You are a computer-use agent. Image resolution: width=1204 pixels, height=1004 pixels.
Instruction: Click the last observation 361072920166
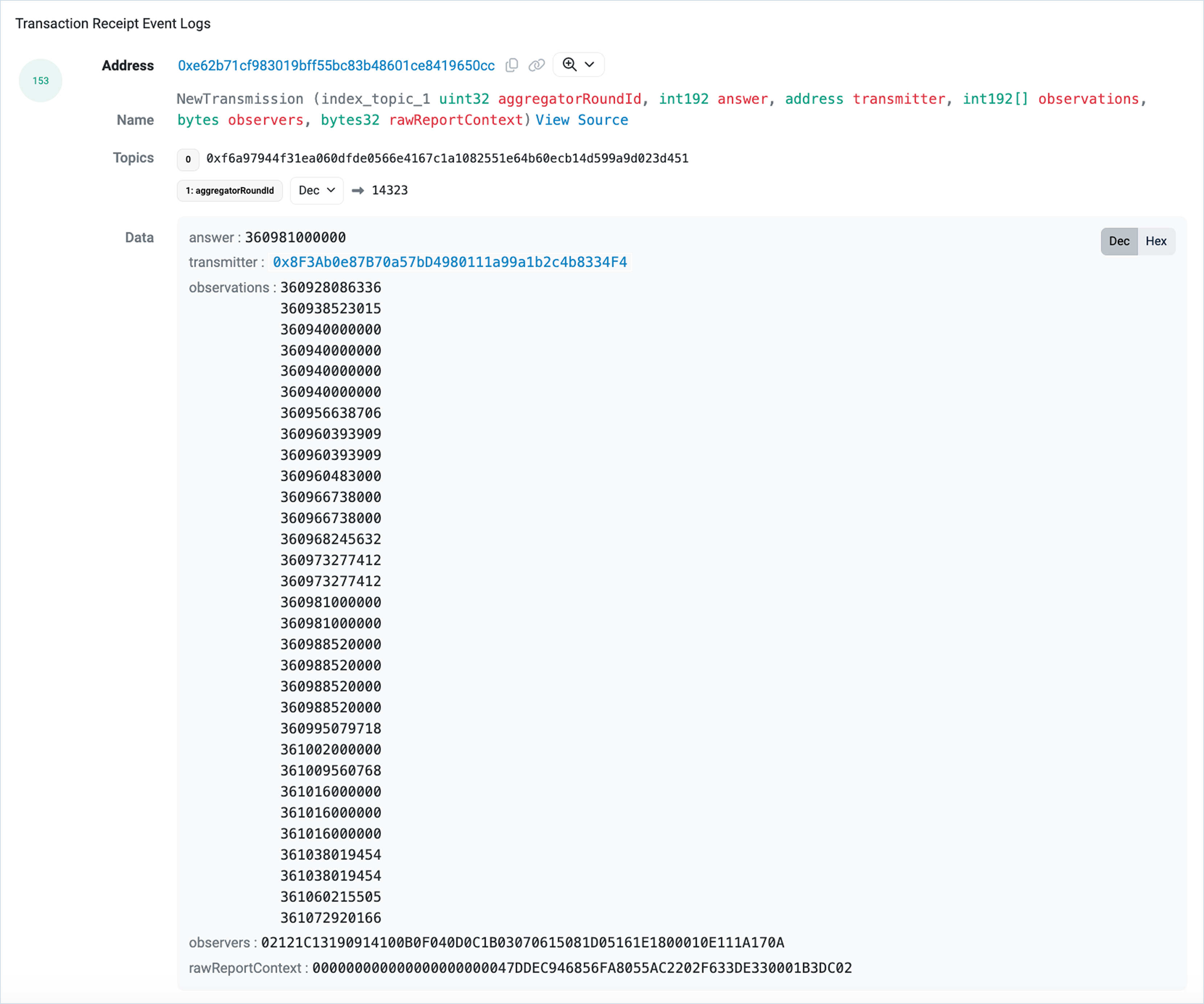[x=330, y=917]
